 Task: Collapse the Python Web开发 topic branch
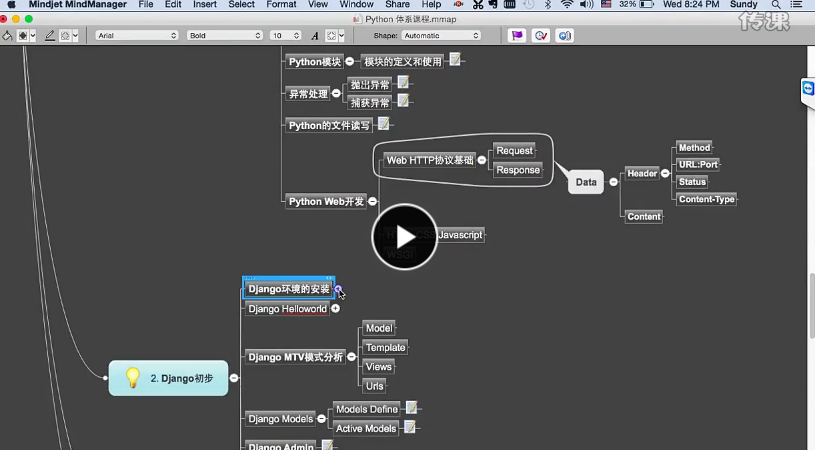[x=373, y=201]
